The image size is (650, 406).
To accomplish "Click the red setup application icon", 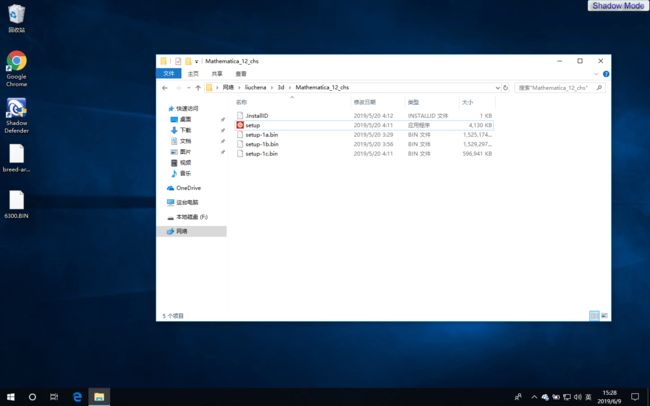I will (240, 125).
